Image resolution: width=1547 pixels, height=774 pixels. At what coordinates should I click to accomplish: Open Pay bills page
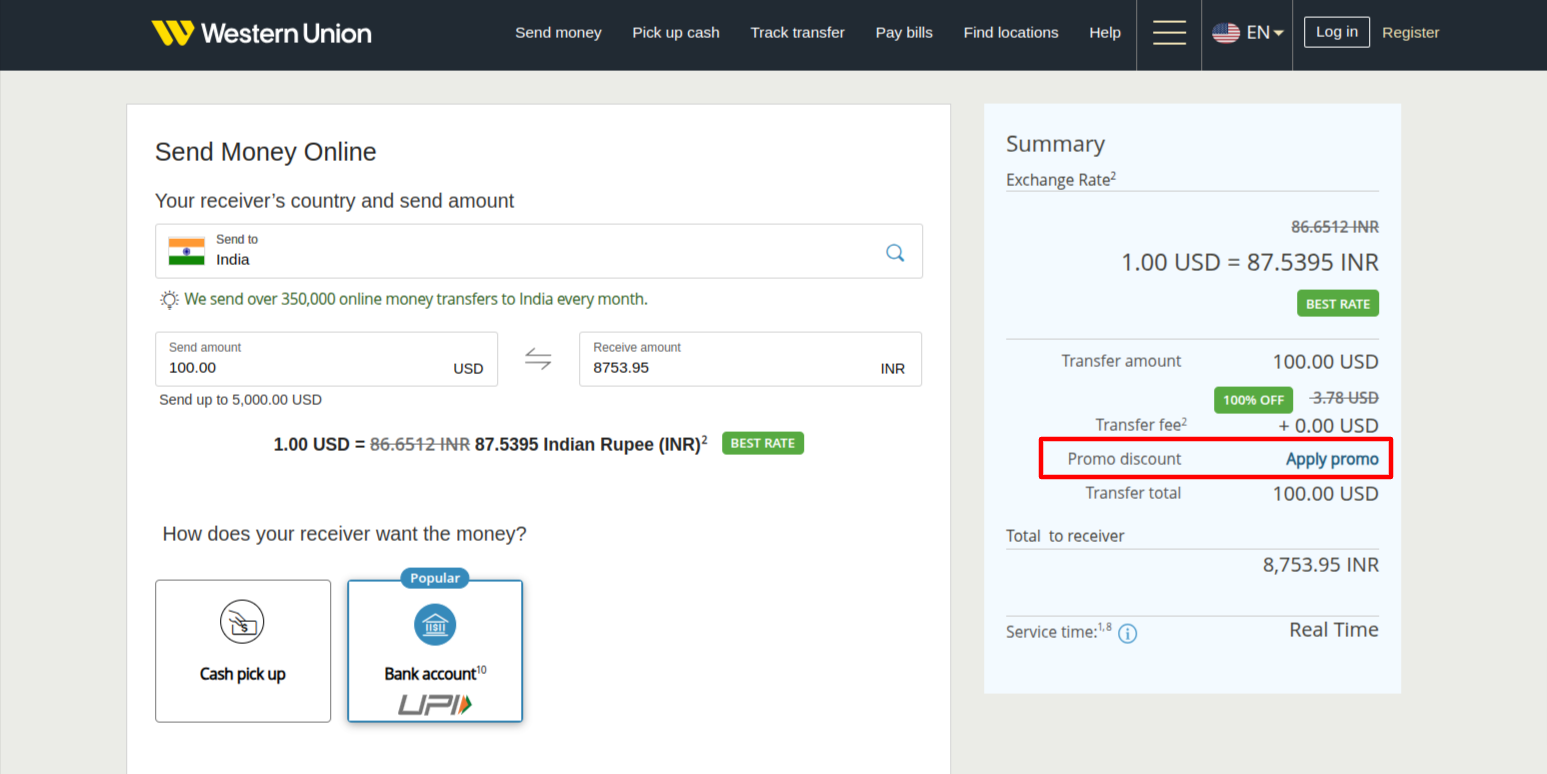904,33
